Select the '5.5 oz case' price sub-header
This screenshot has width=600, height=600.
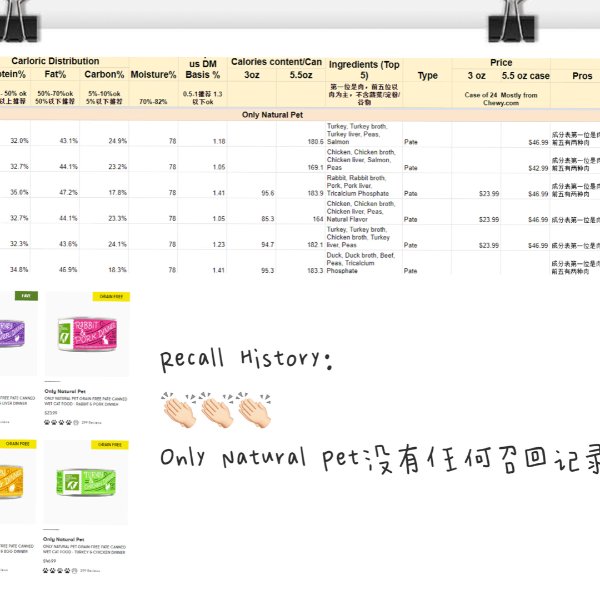point(525,76)
